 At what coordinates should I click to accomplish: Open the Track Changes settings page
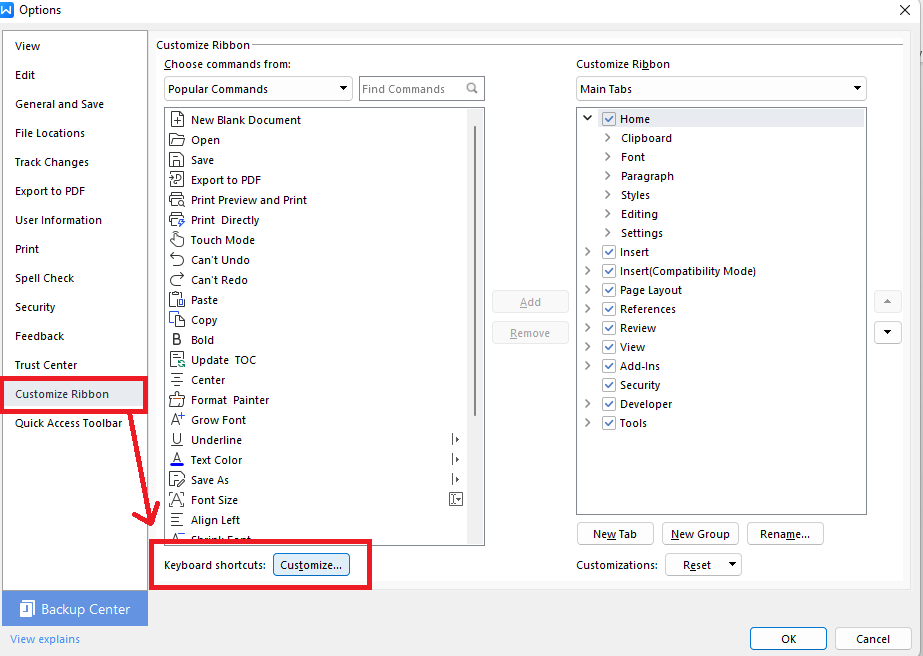pos(51,161)
